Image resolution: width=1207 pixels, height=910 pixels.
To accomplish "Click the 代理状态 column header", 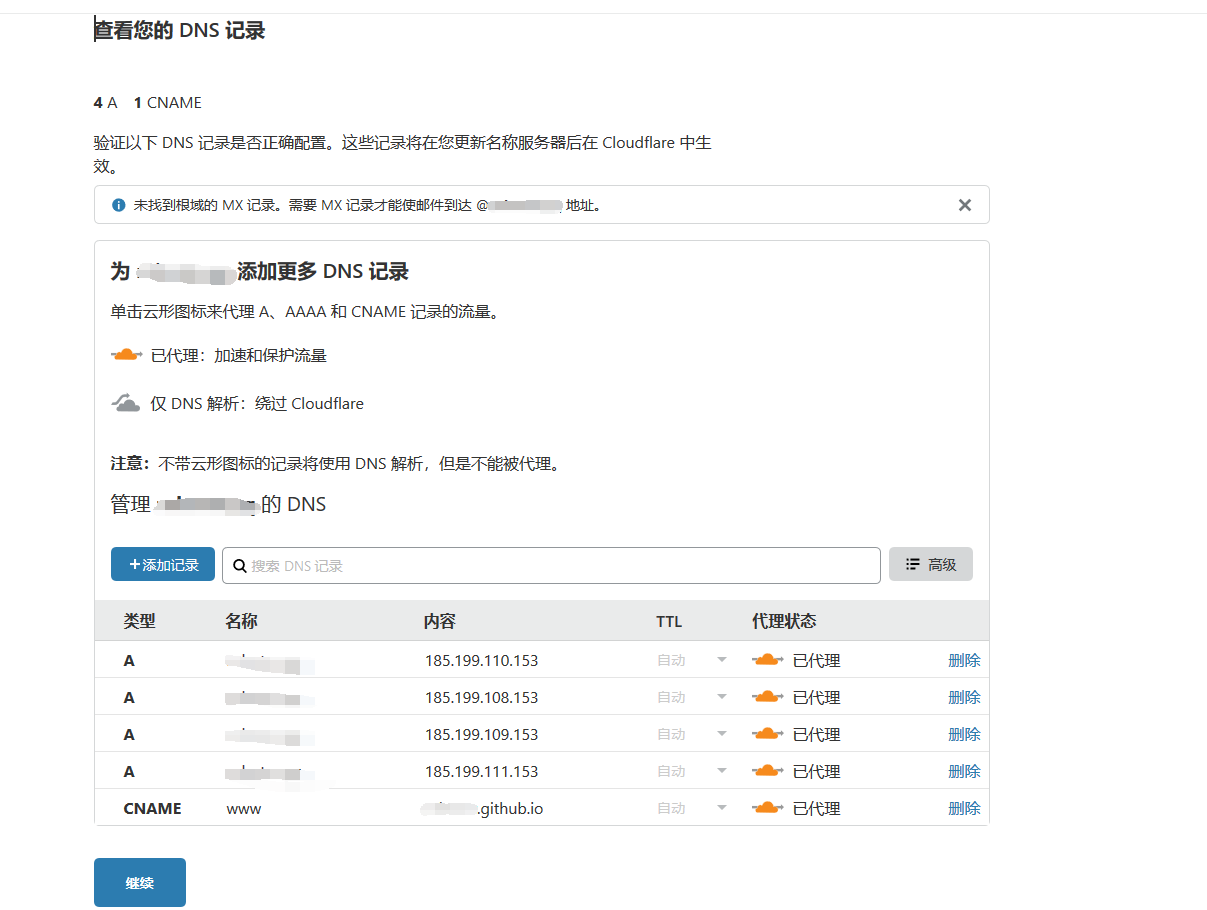I will pyautogui.click(x=784, y=621).
